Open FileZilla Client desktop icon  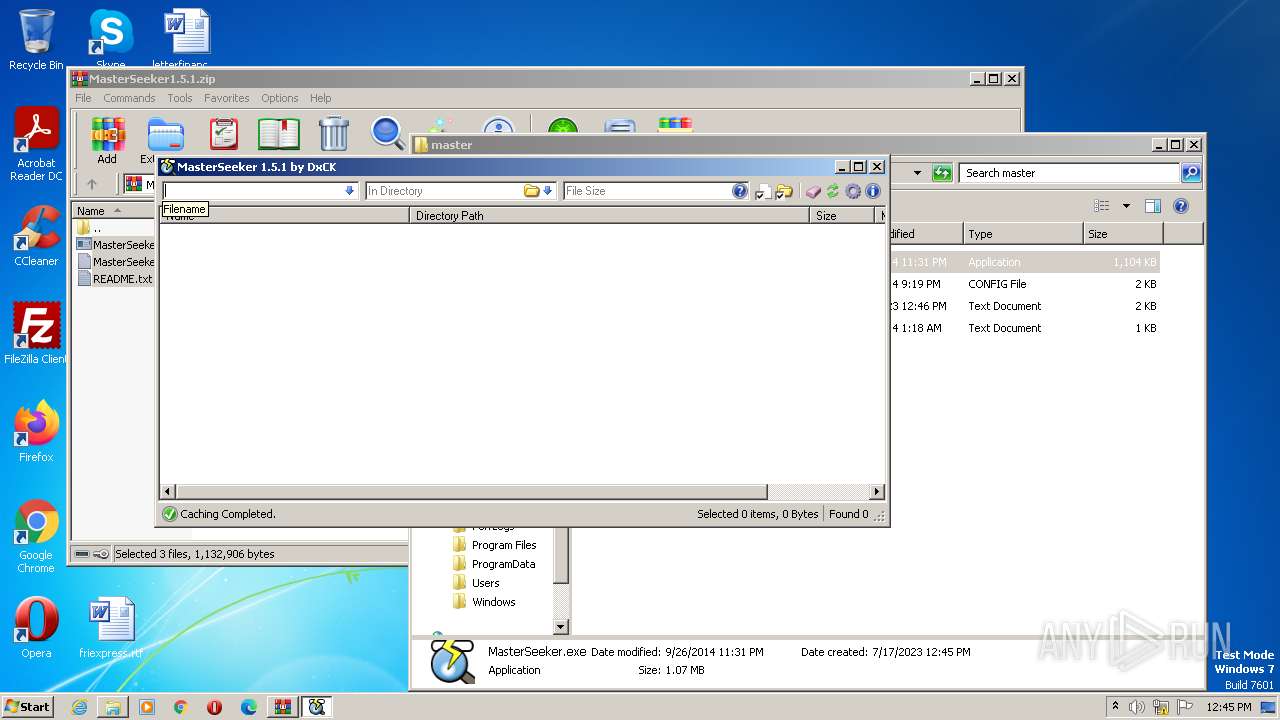pyautogui.click(x=36, y=334)
